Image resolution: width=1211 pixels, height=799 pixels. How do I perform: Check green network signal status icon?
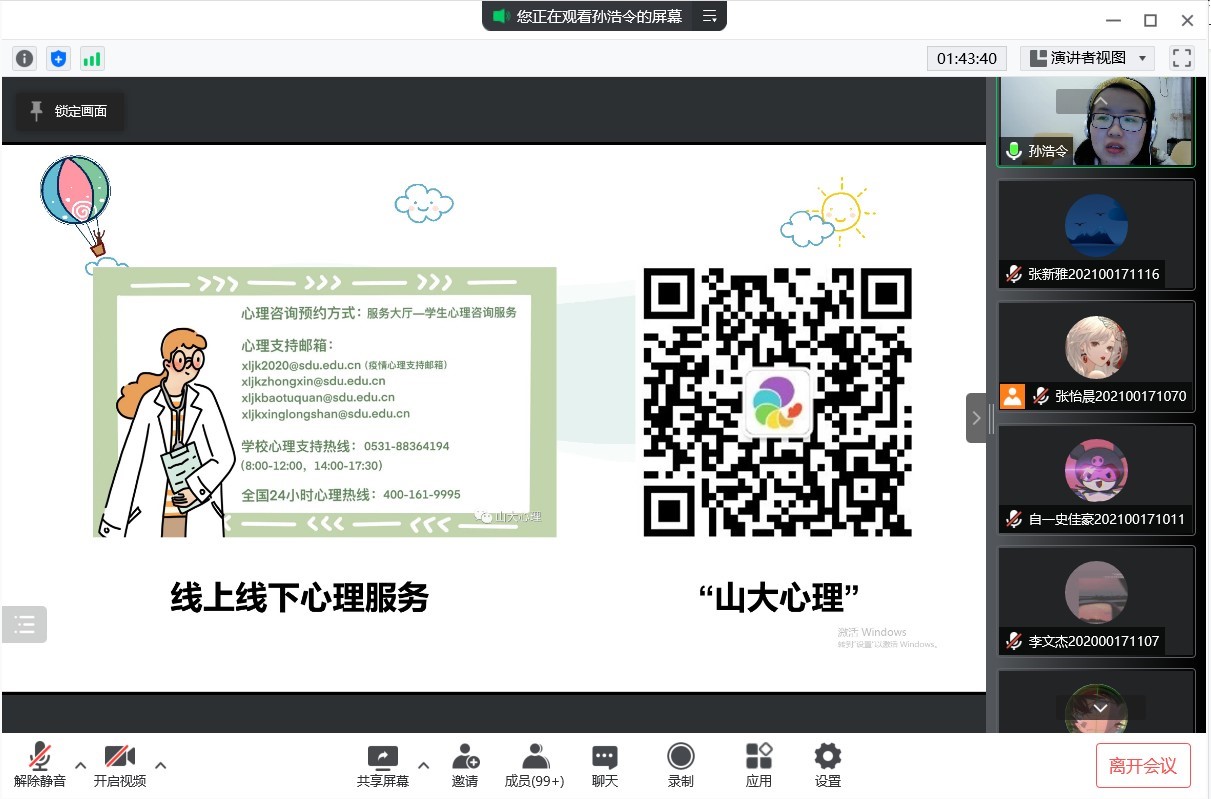(92, 59)
